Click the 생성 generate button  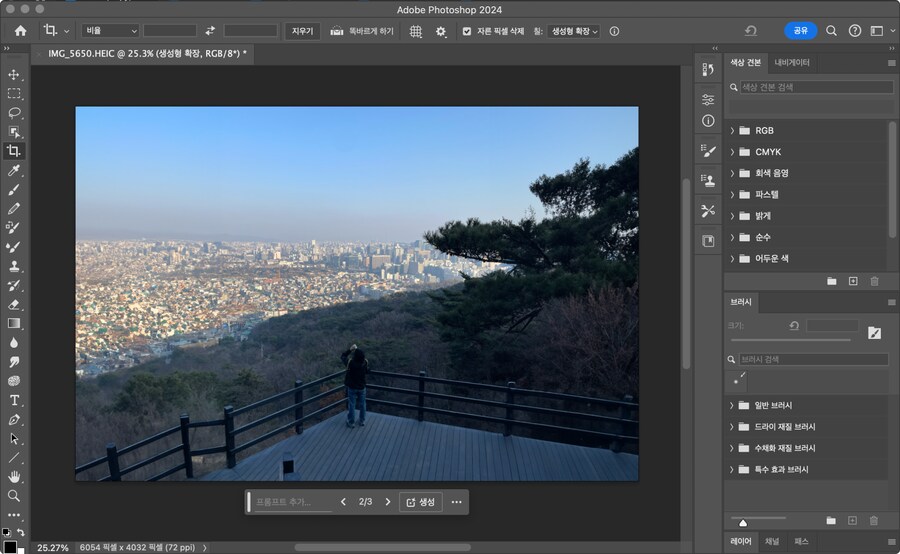click(420, 502)
